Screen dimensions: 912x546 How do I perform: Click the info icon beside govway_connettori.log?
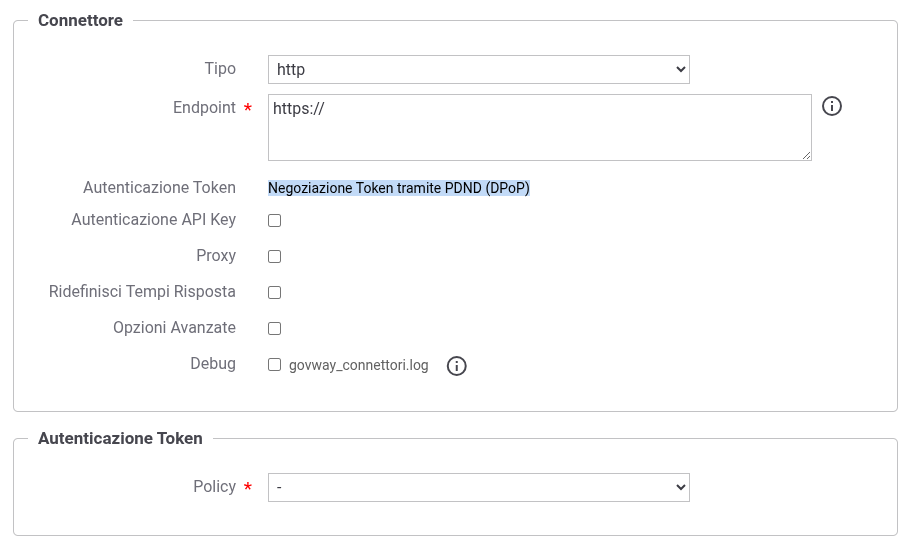point(457,366)
